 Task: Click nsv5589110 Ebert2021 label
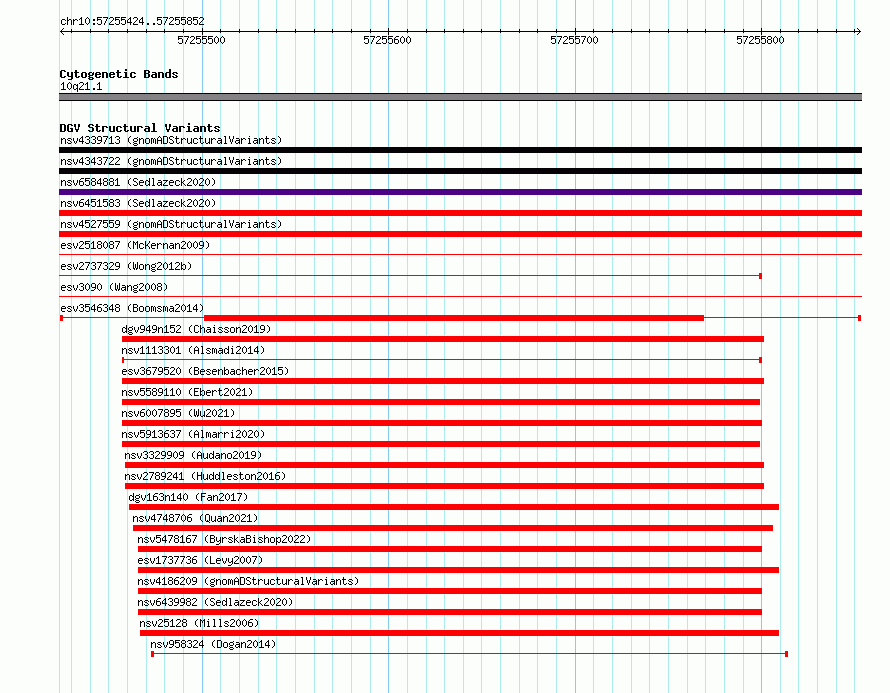[187, 392]
